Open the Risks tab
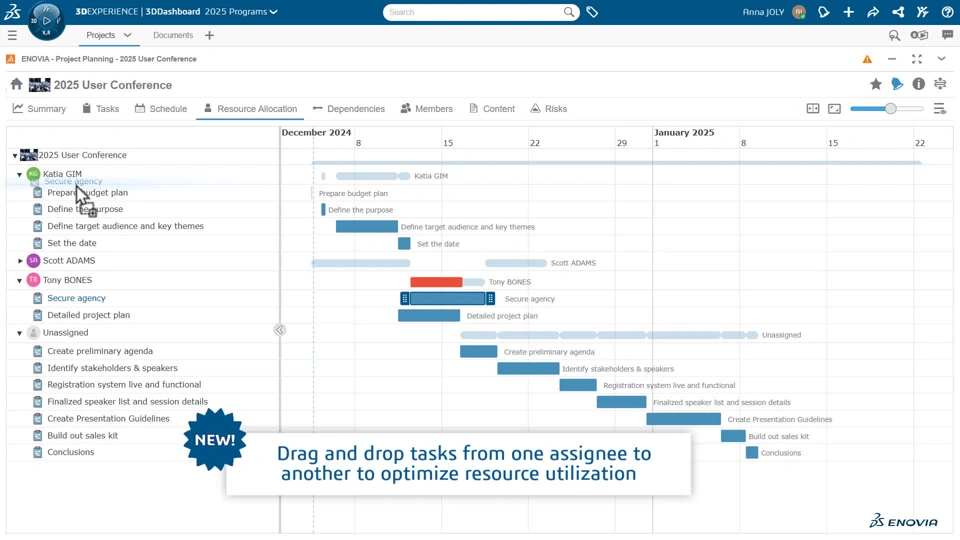 tap(549, 108)
